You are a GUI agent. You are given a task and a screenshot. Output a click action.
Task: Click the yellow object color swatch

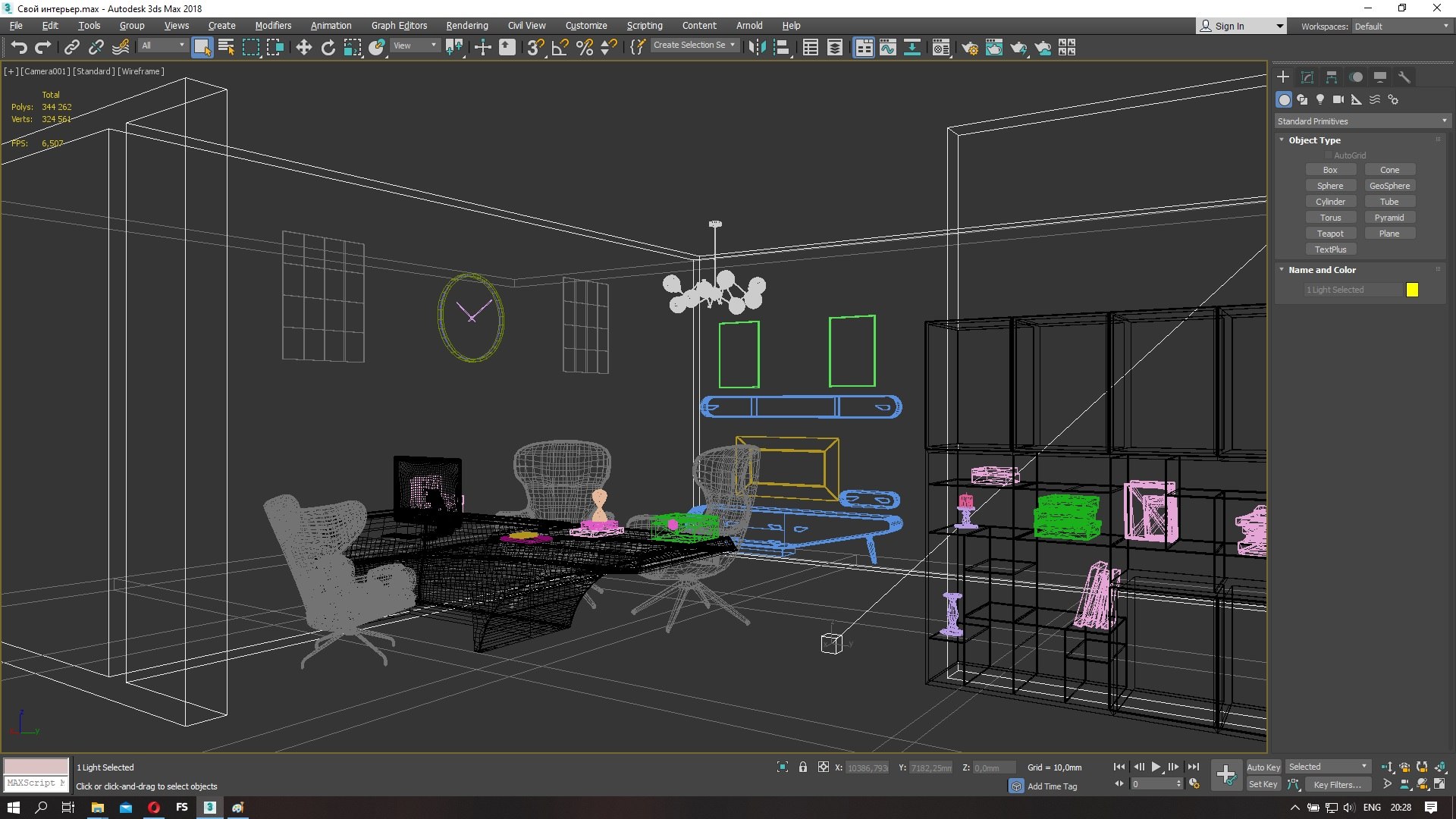(1412, 290)
